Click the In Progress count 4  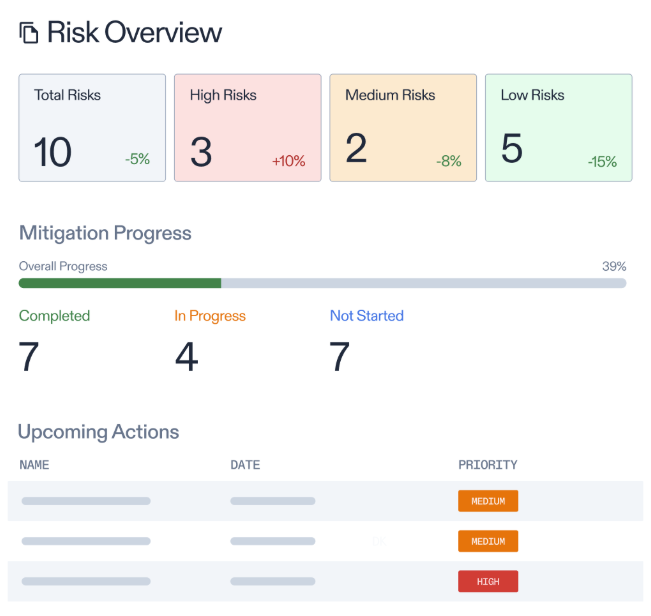click(186, 357)
